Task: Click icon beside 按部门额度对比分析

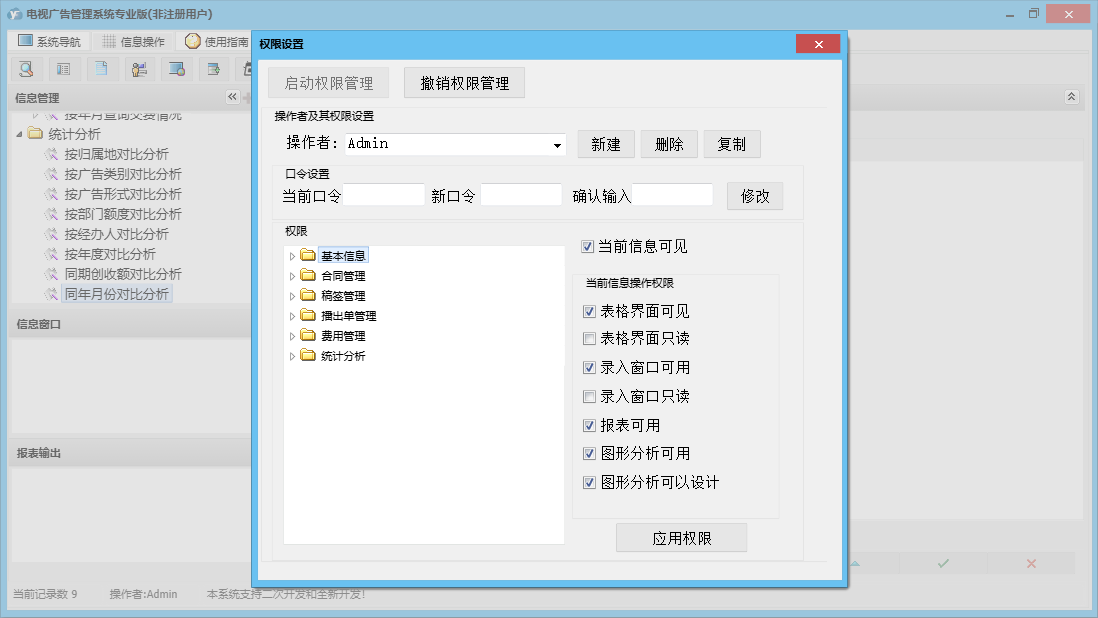Action: coord(51,213)
